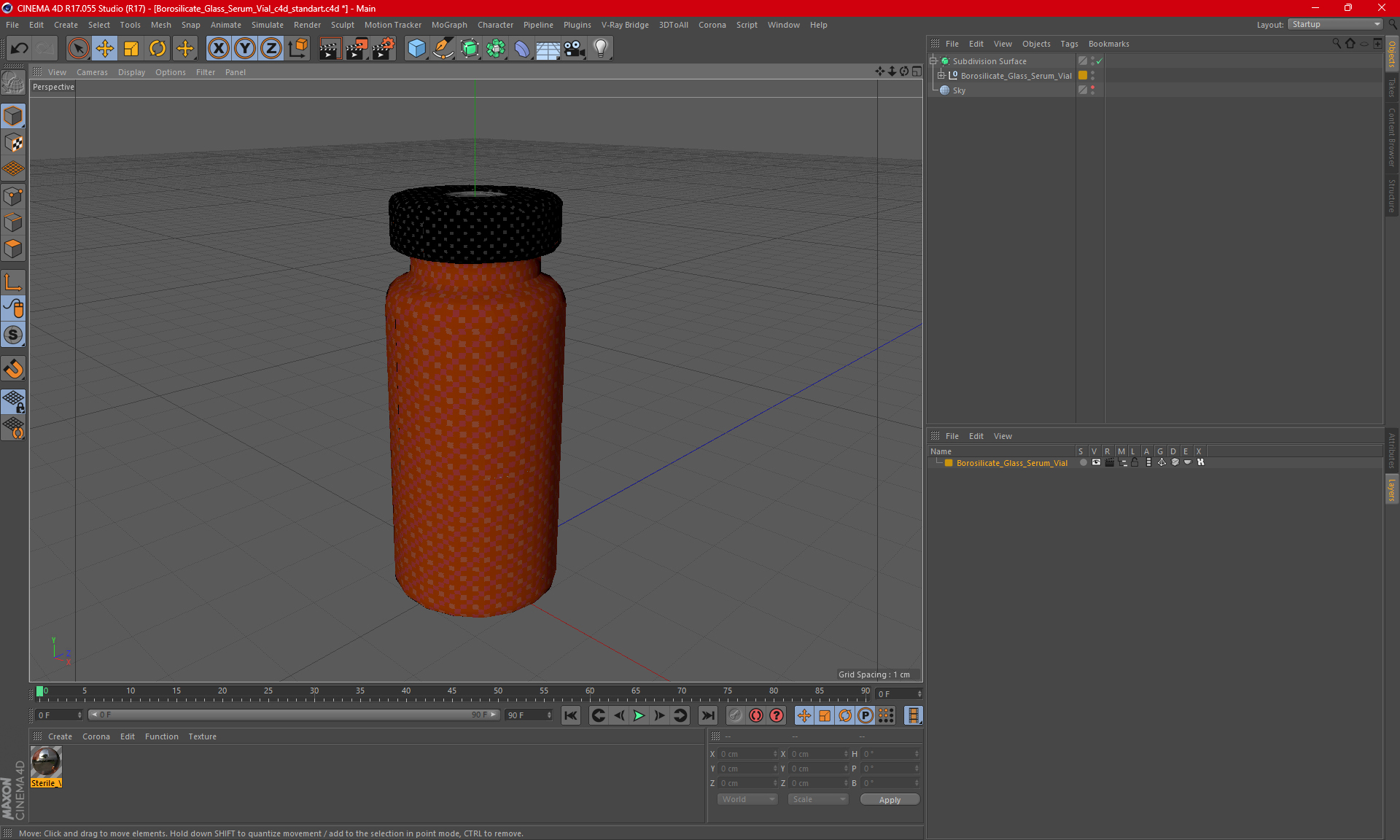The height and width of the screenshot is (840, 1400).
Task: Add a Floor environment object
Action: pos(548,48)
